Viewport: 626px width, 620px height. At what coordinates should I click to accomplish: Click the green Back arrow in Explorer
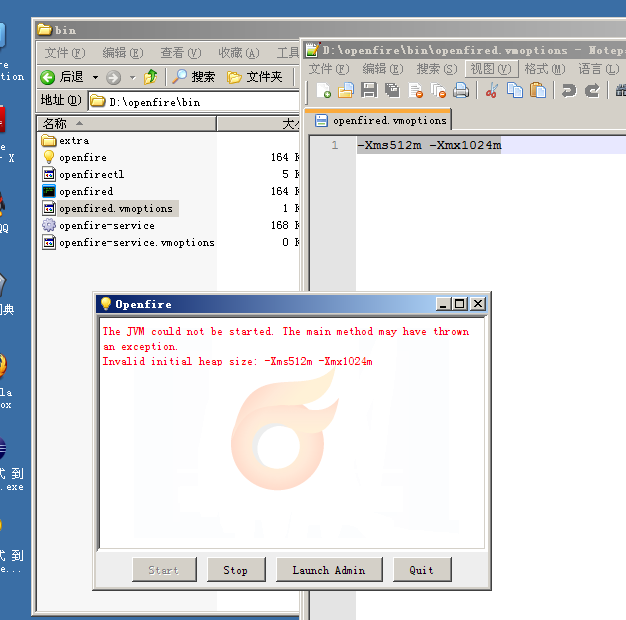(48, 77)
